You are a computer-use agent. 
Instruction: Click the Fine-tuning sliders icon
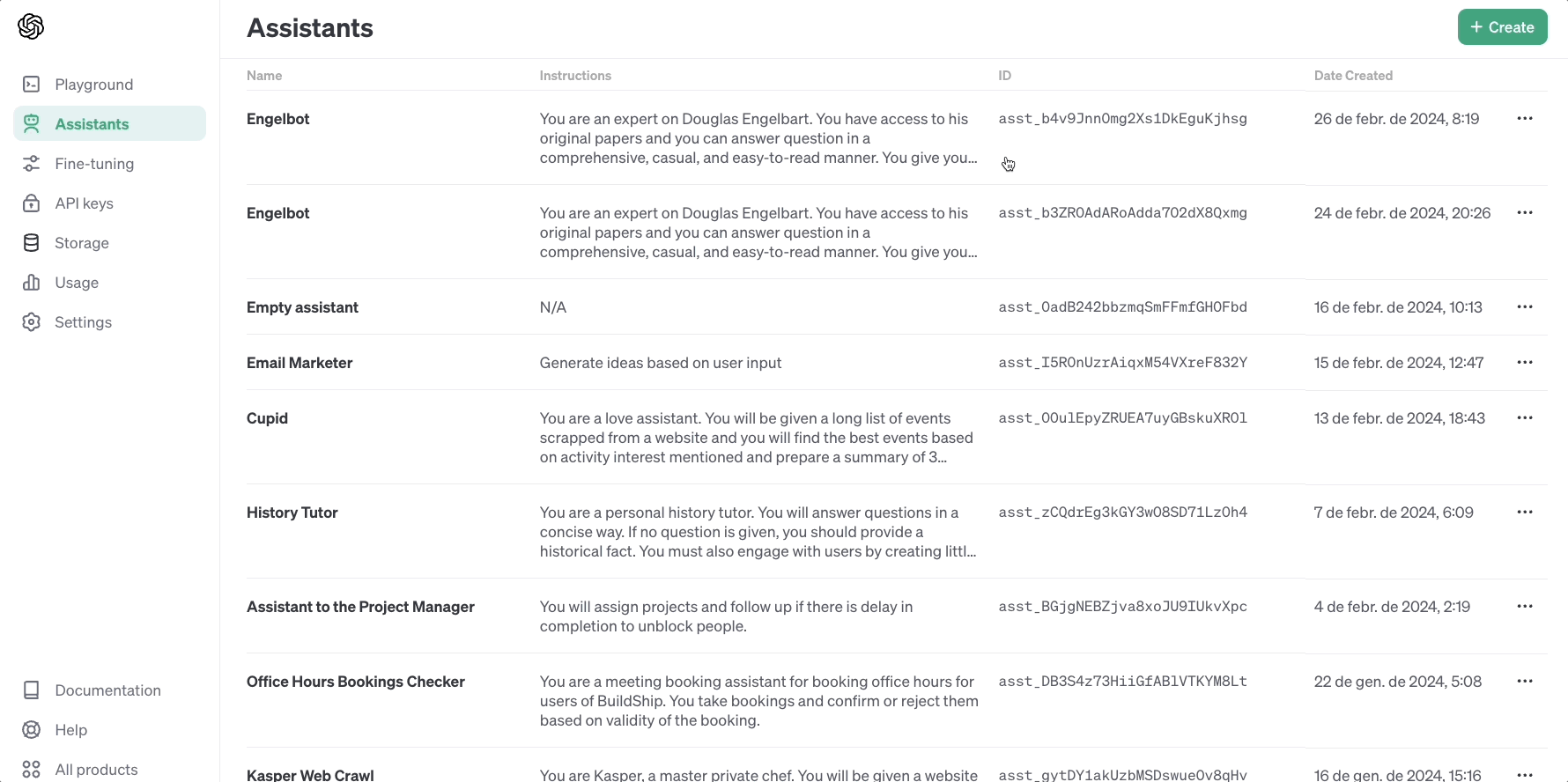32,164
